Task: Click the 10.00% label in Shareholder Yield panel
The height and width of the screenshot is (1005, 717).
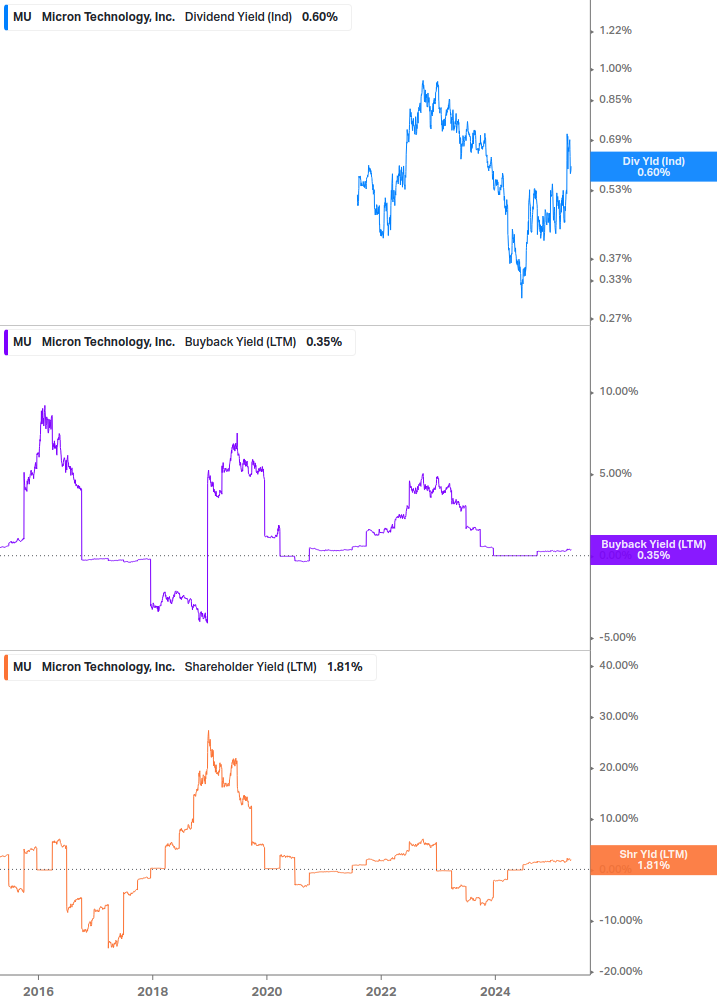Action: [618, 818]
